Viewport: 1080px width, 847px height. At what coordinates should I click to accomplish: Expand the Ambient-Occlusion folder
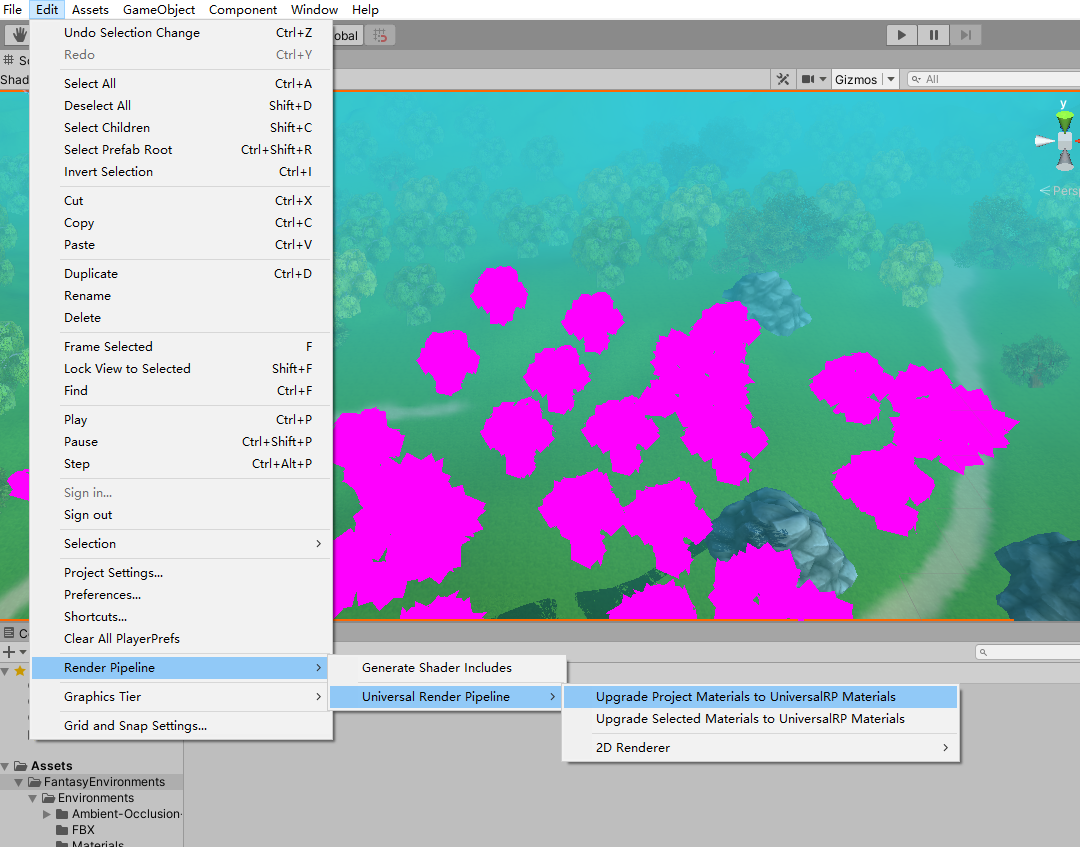pyautogui.click(x=47, y=814)
